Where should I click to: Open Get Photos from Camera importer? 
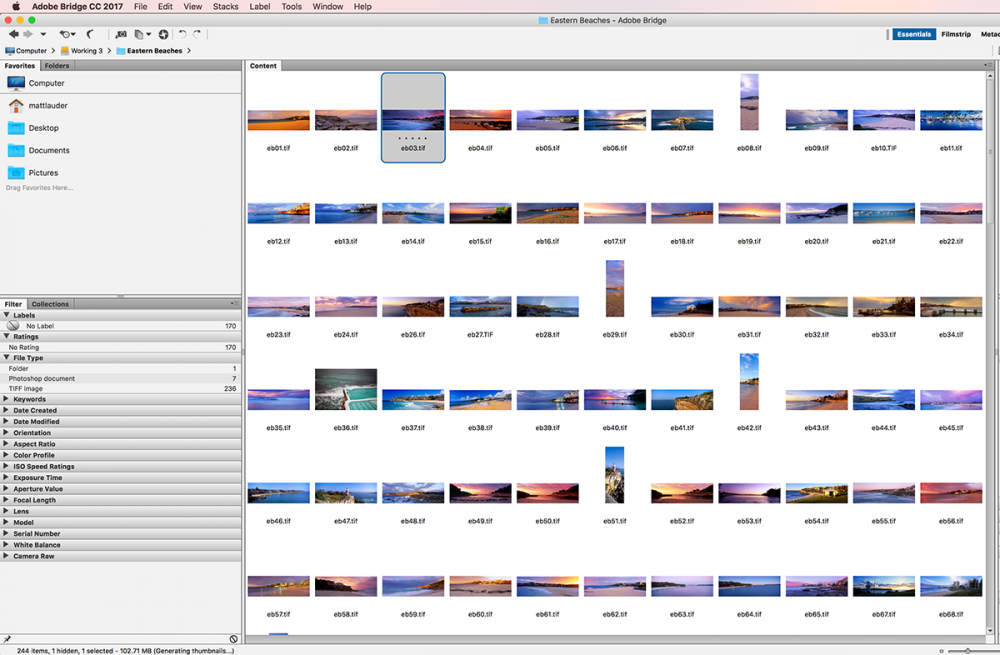pos(120,33)
